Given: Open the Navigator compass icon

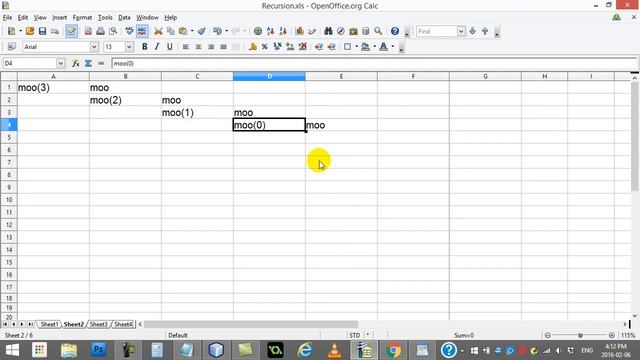Looking at the screenshot, I should [341, 31].
